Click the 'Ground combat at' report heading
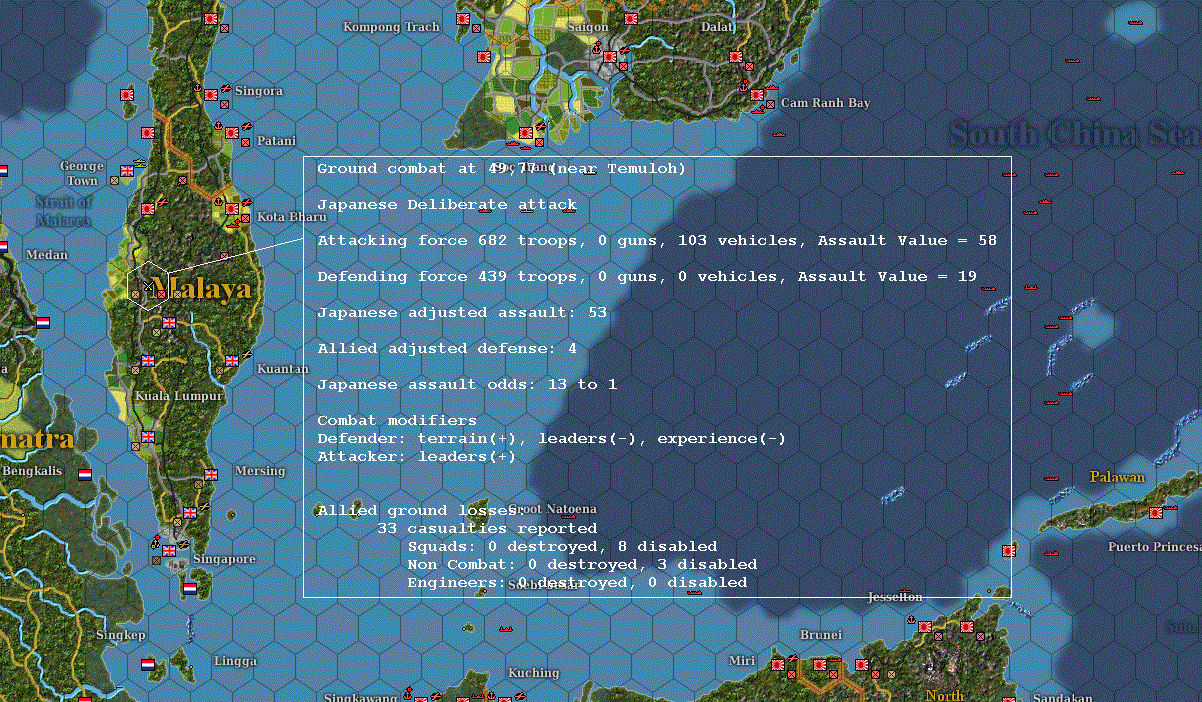This screenshot has width=1202, height=702. click(x=502, y=169)
